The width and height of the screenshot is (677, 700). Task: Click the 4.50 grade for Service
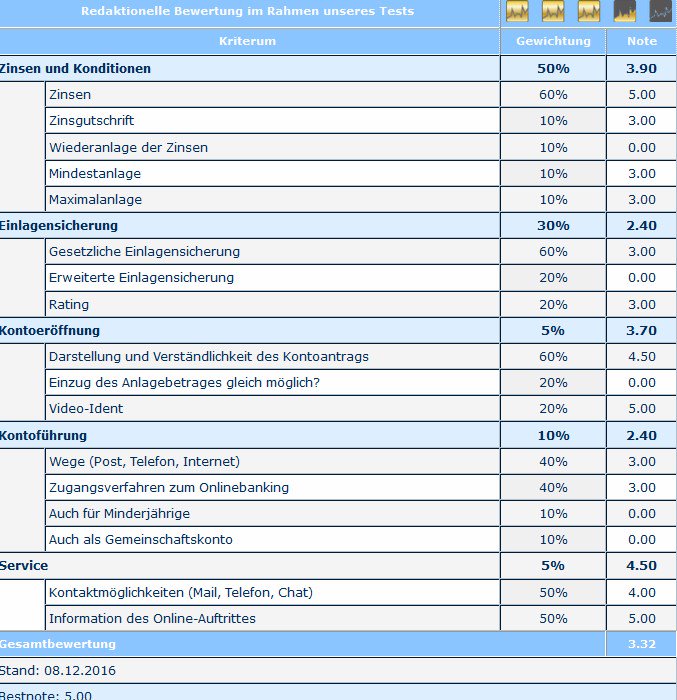pyautogui.click(x=641, y=566)
